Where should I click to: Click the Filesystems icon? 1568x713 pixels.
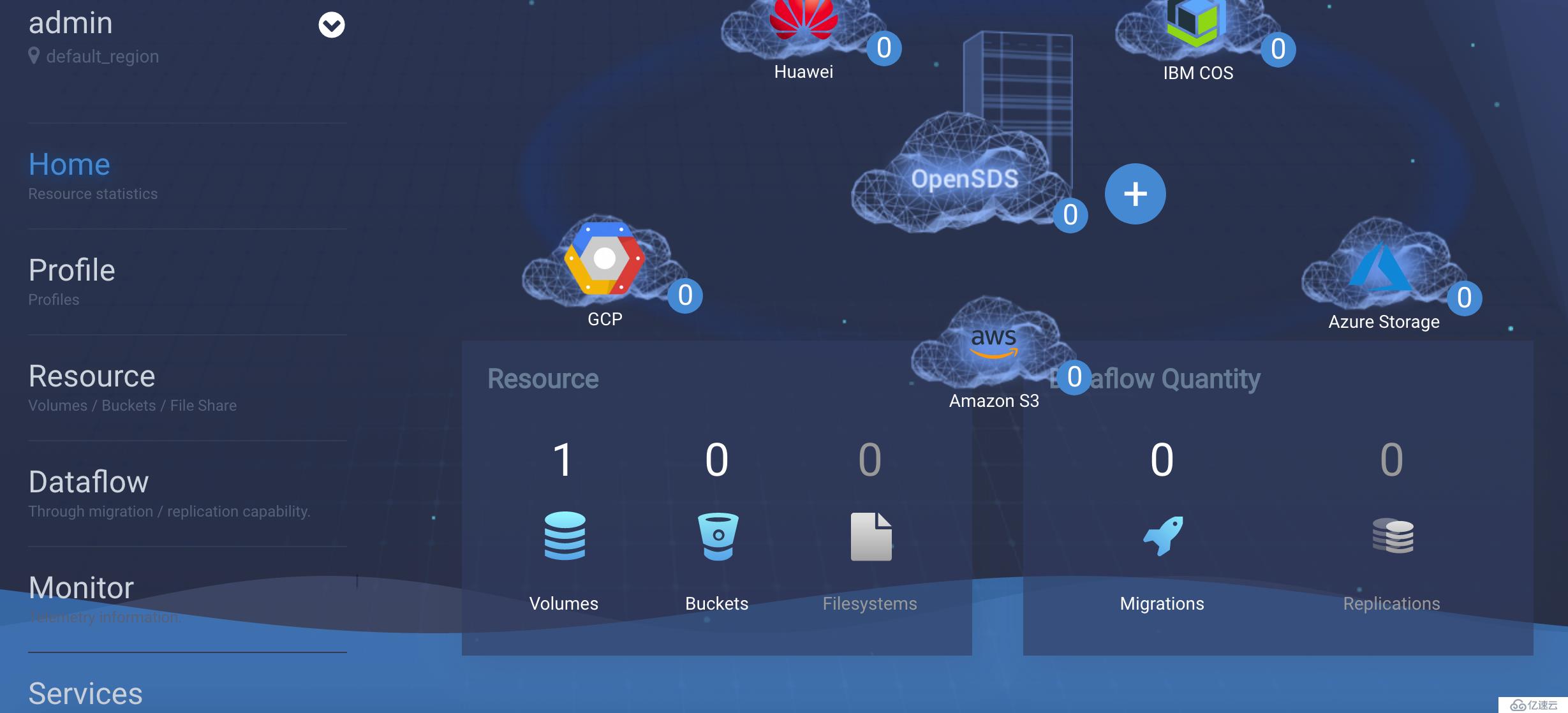(x=870, y=535)
